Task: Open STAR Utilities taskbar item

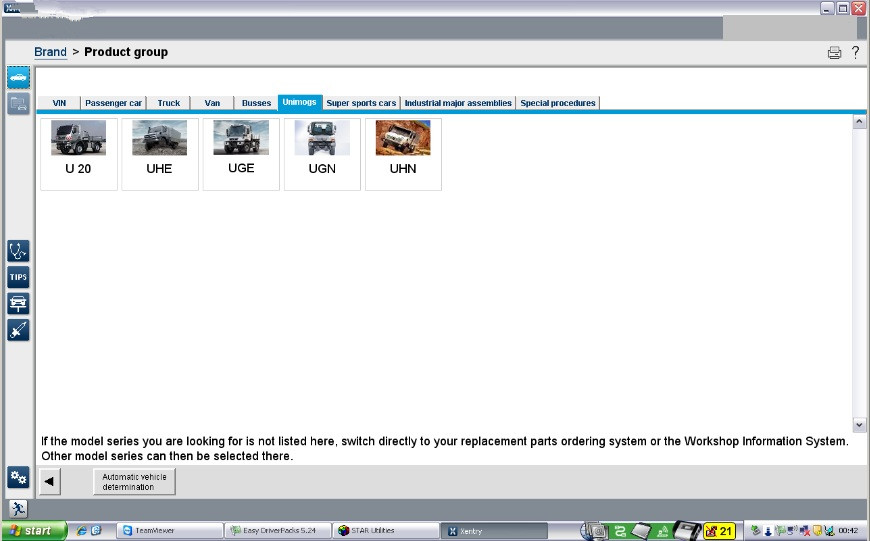Action: tap(385, 531)
